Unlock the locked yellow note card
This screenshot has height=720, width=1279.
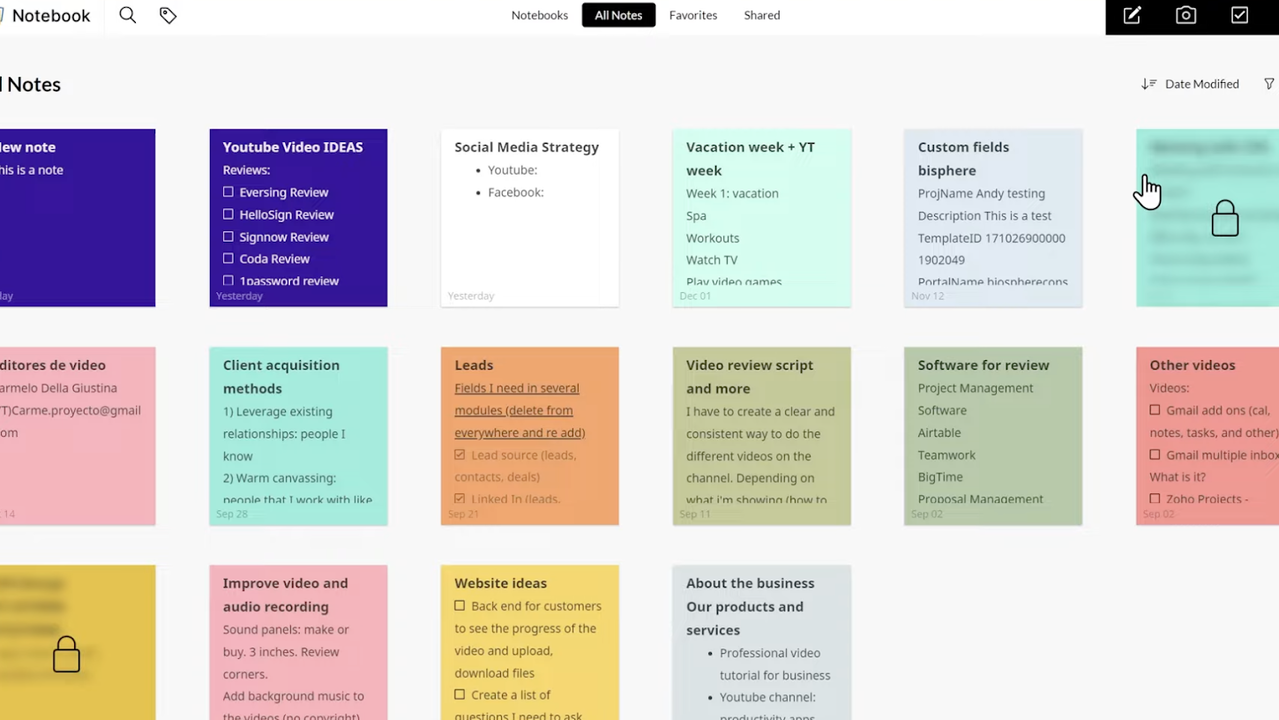(x=67, y=655)
